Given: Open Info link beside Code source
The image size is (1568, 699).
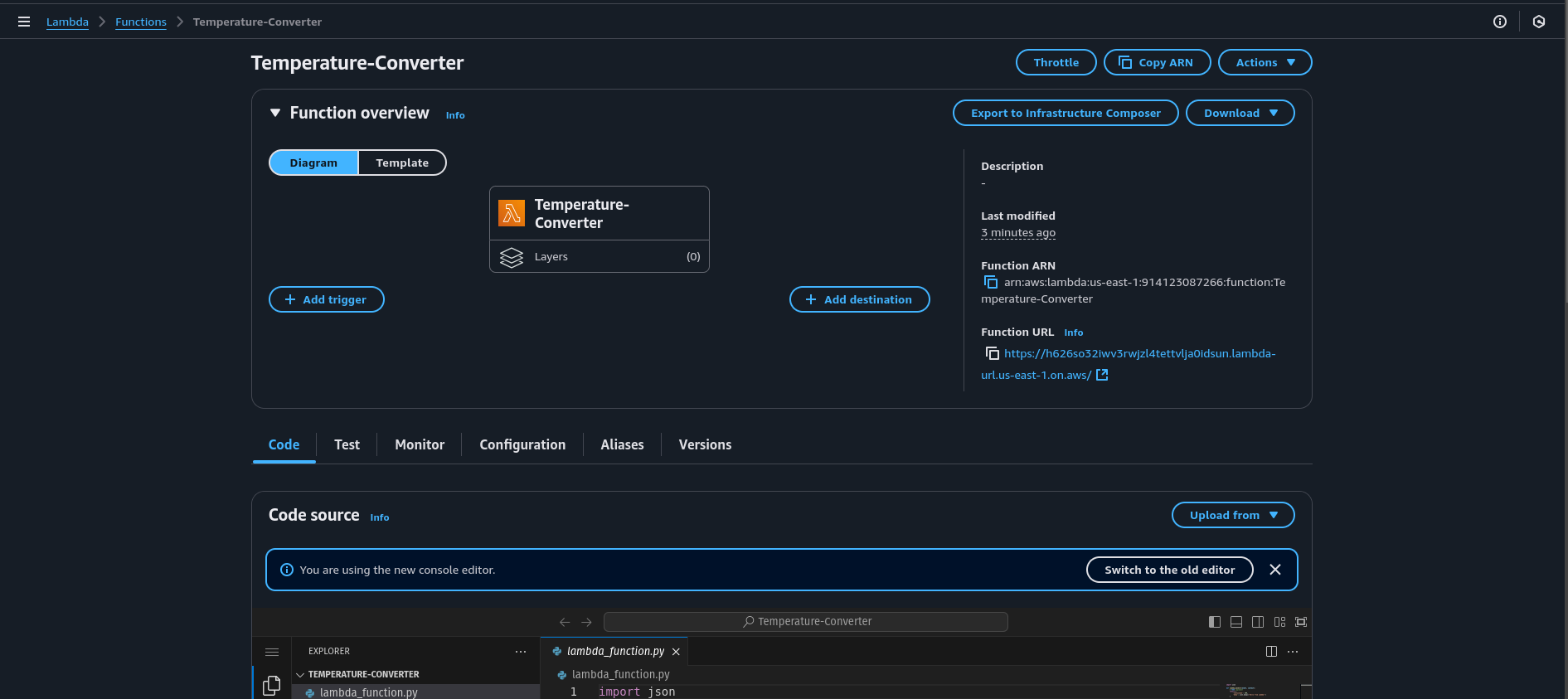Looking at the screenshot, I should click(379, 517).
